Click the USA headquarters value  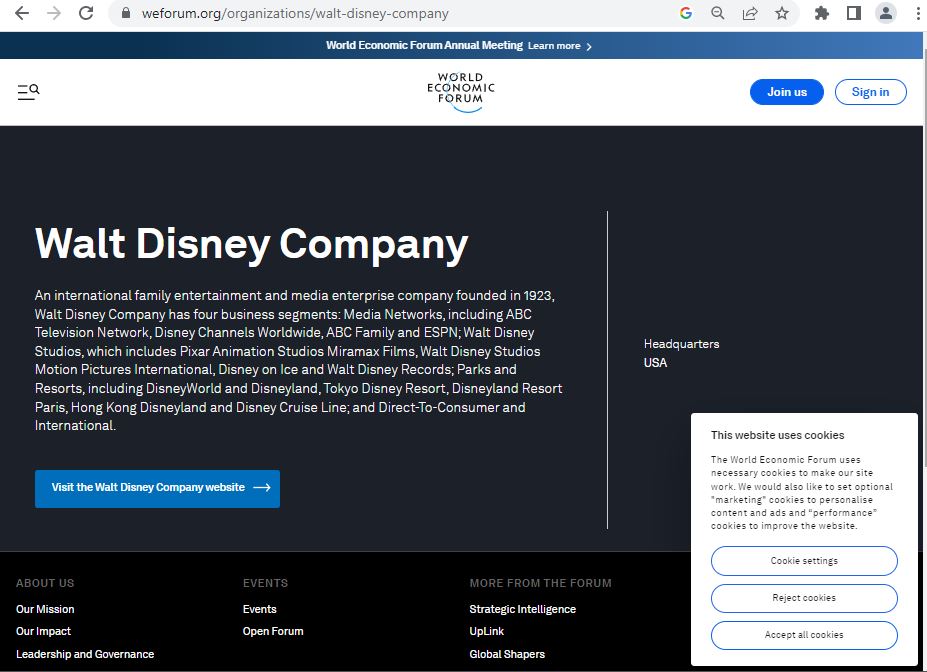[655, 363]
